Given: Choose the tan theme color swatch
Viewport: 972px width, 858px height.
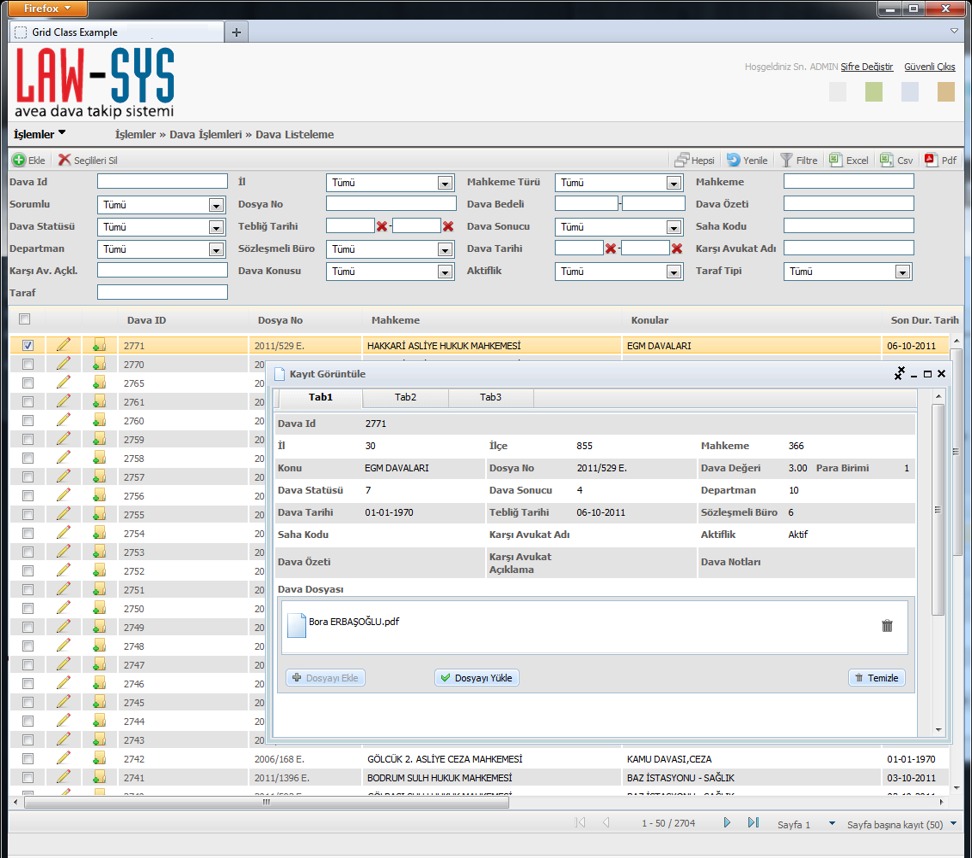Looking at the screenshot, I should pyautogui.click(x=946, y=92).
